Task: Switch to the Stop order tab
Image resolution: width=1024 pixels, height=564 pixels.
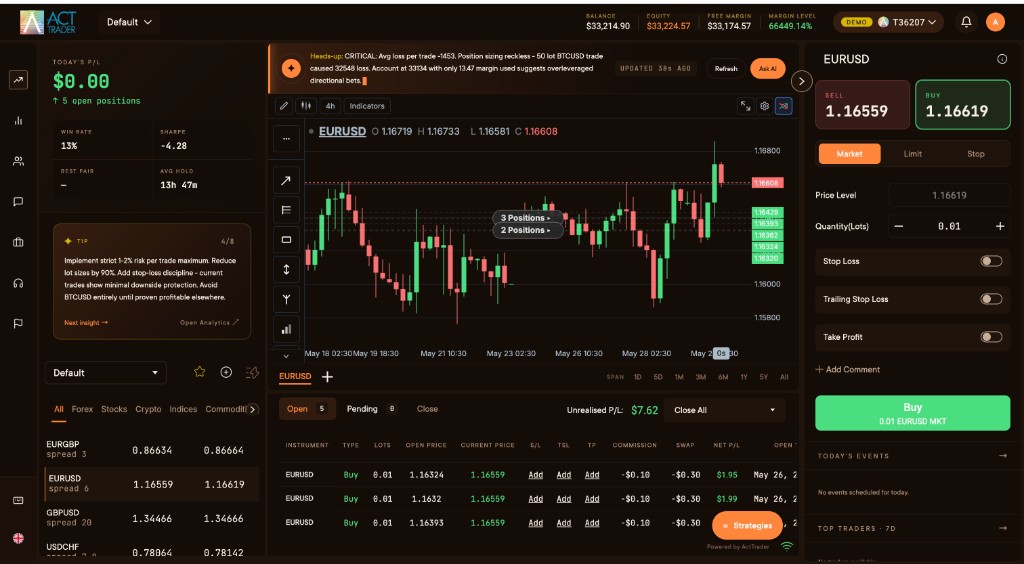Action: [975, 154]
